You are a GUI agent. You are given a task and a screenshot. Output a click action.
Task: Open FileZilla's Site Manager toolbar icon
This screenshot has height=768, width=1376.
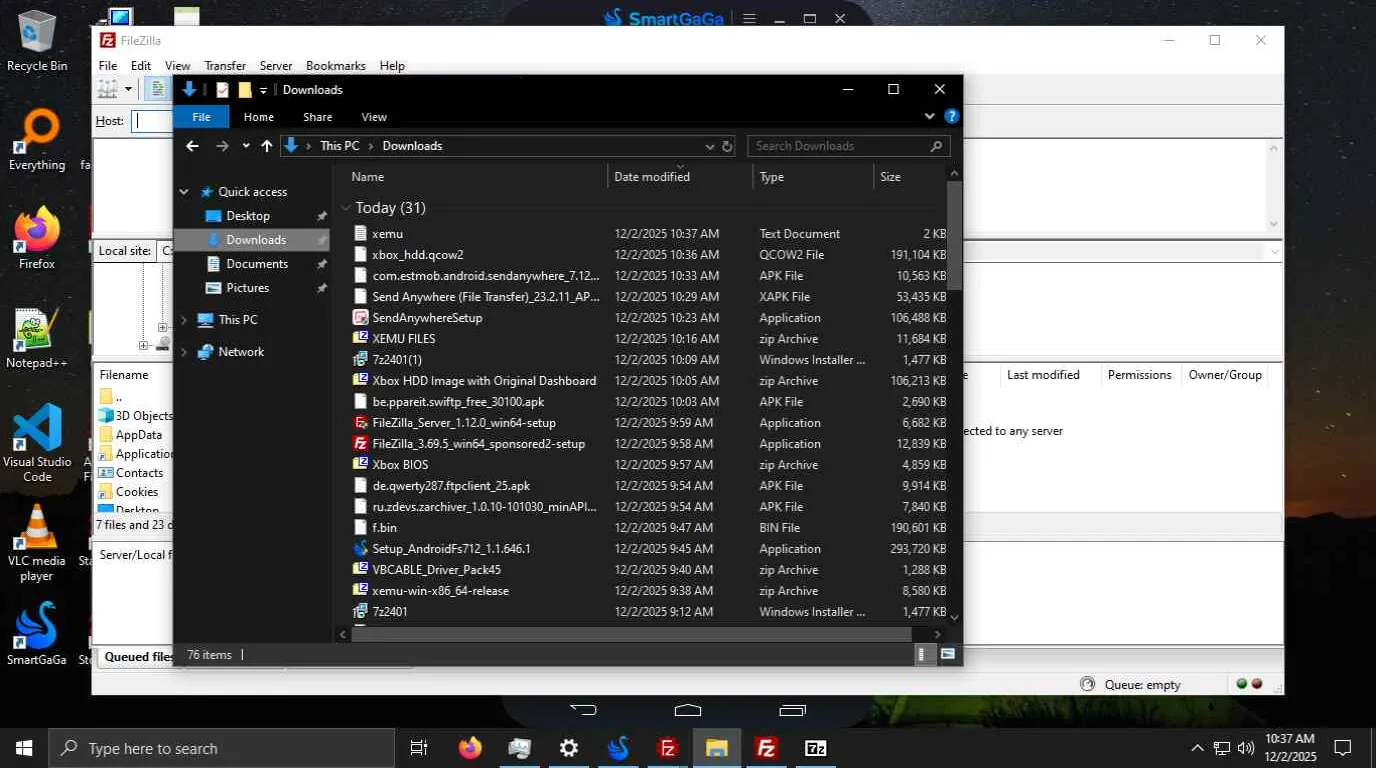click(108, 89)
